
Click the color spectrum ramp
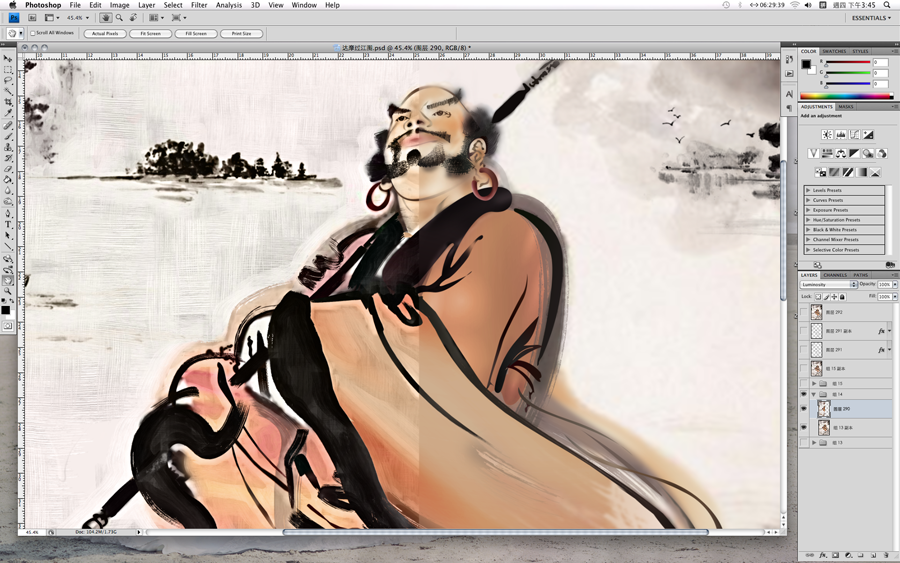pos(847,96)
